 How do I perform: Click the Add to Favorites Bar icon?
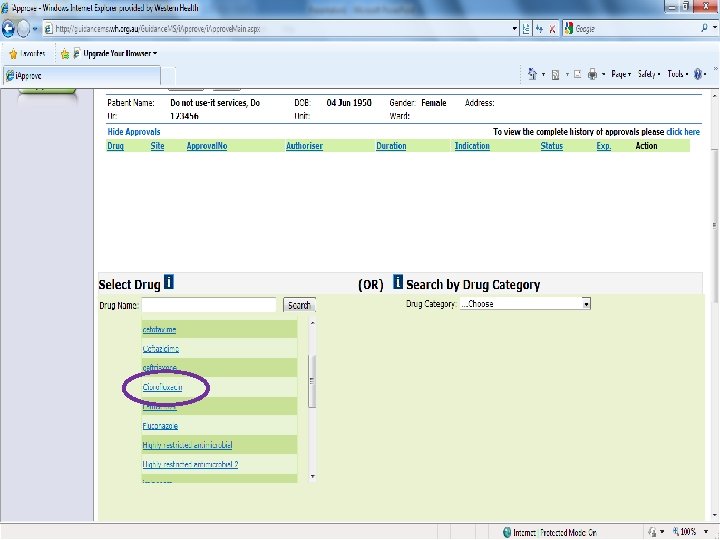pyautogui.click(x=65, y=54)
